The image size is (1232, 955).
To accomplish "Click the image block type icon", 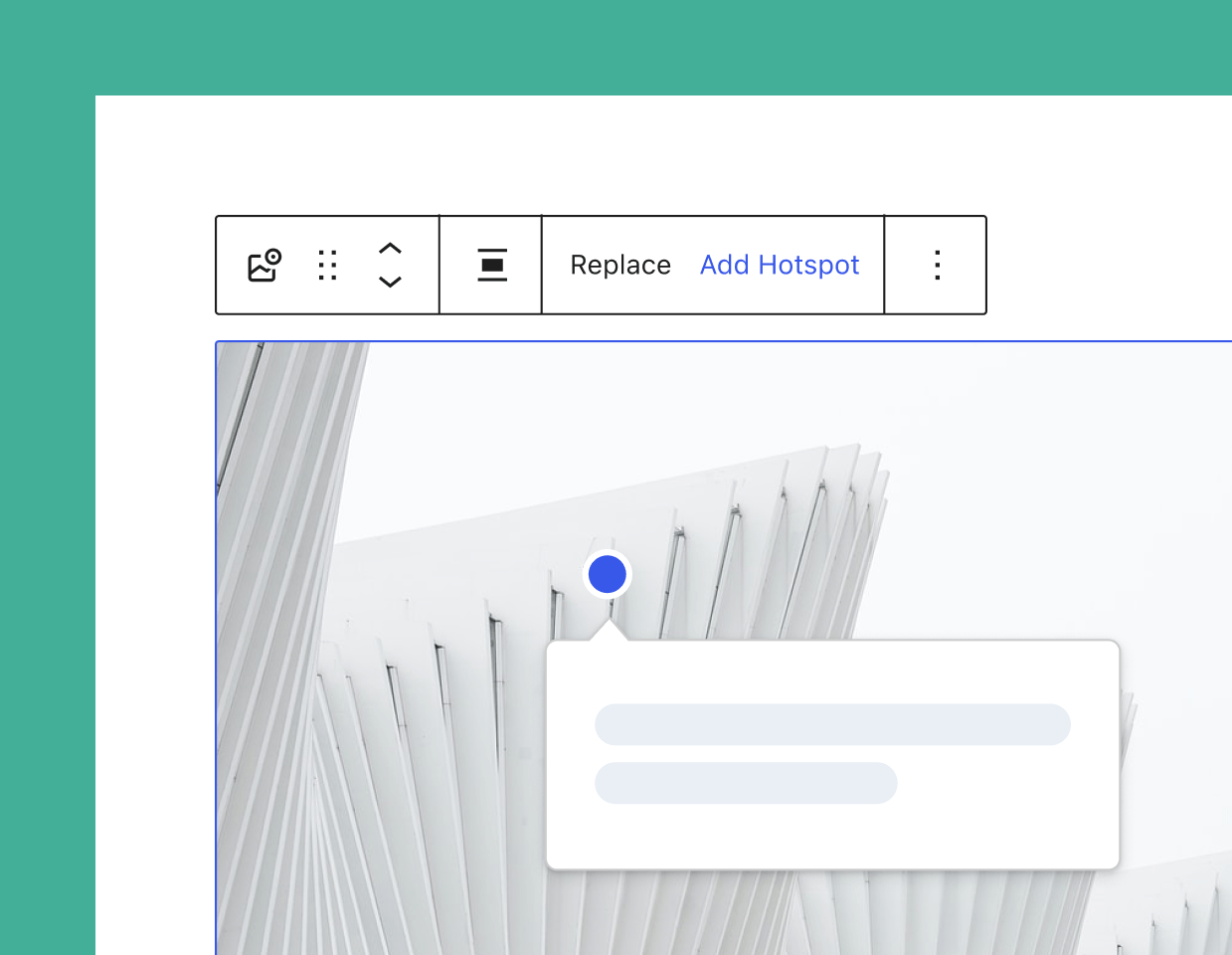I will [x=264, y=265].
